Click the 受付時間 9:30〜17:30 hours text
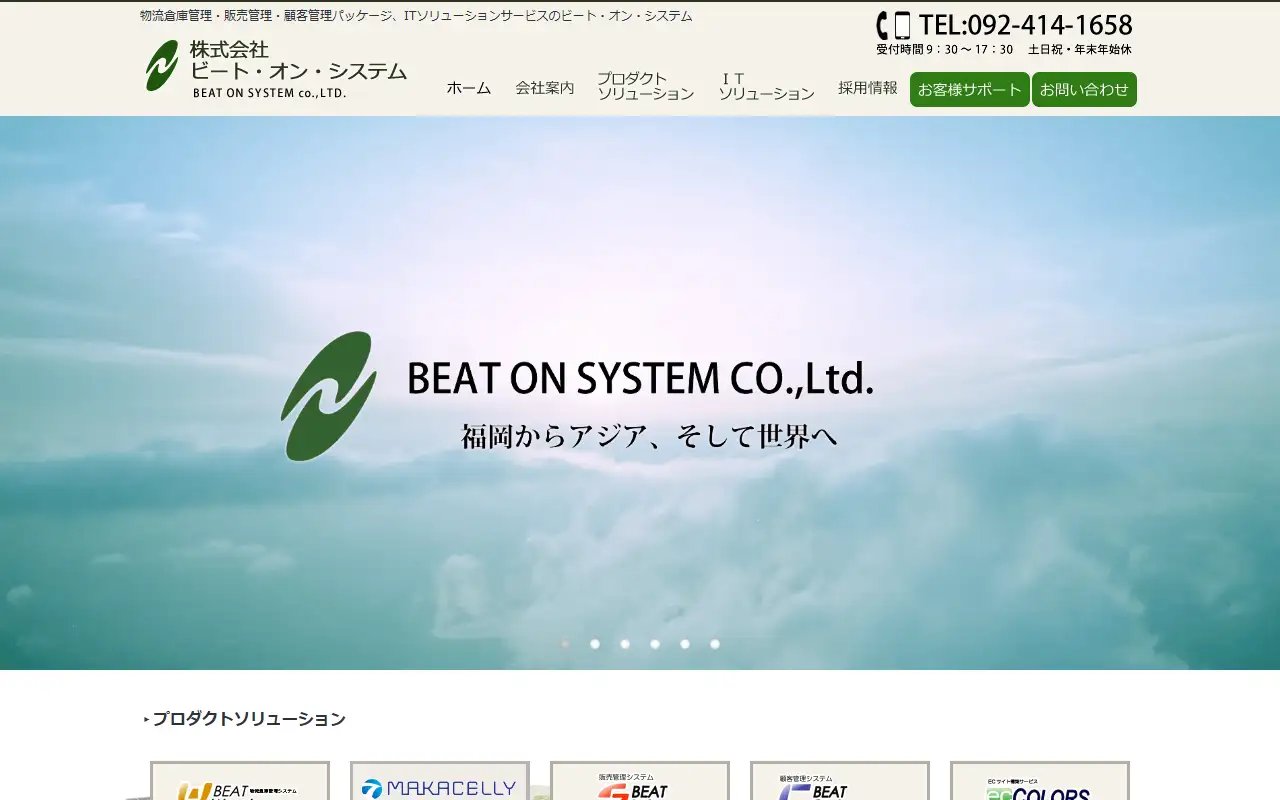 (945, 49)
